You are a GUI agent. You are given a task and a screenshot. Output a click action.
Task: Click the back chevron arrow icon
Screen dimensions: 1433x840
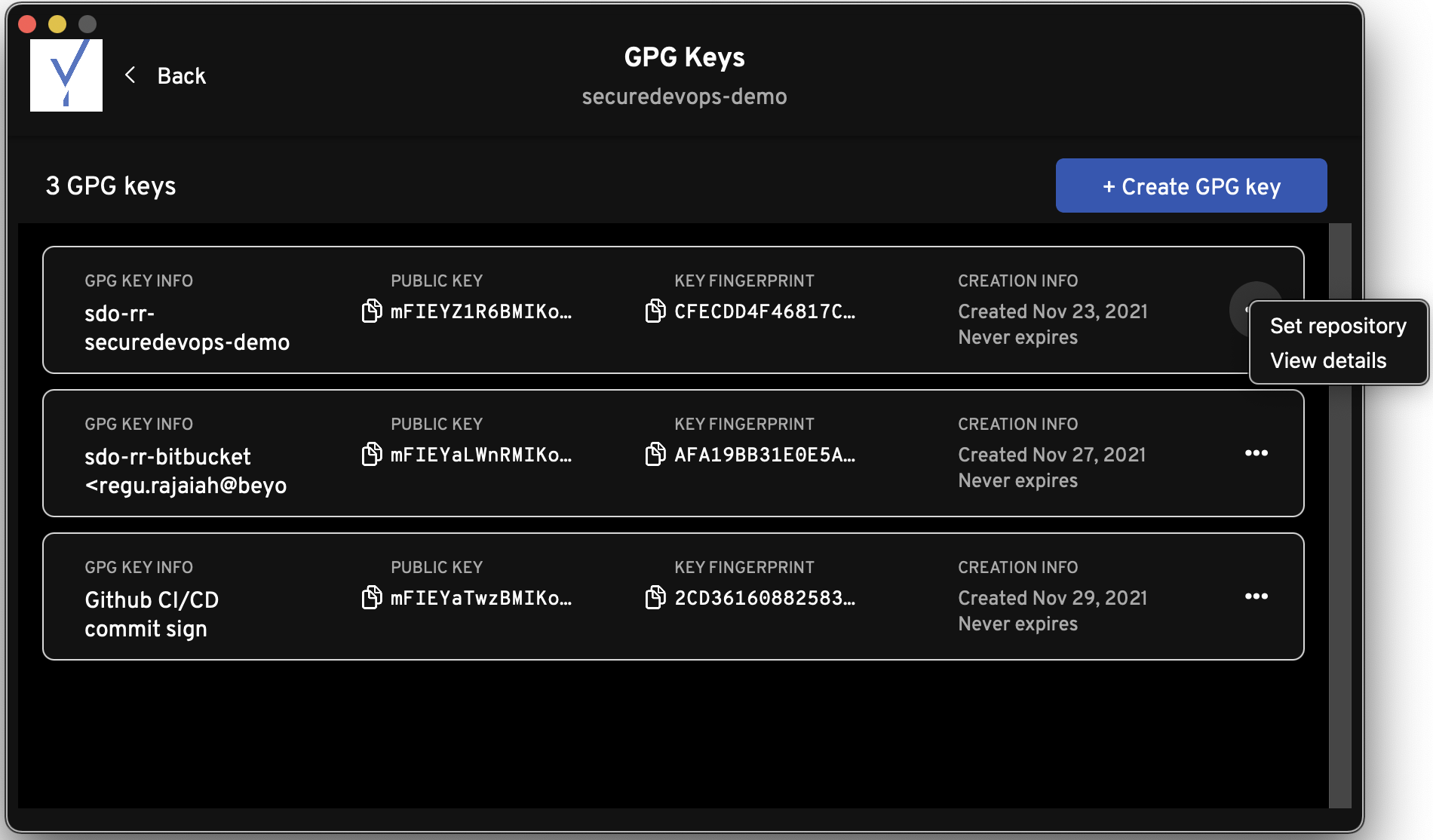click(130, 75)
